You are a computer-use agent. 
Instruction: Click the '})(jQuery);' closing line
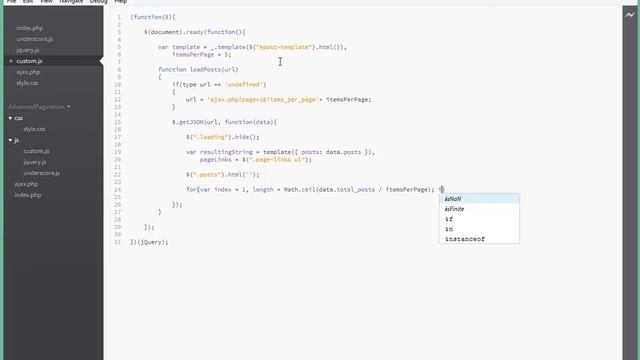149,242
